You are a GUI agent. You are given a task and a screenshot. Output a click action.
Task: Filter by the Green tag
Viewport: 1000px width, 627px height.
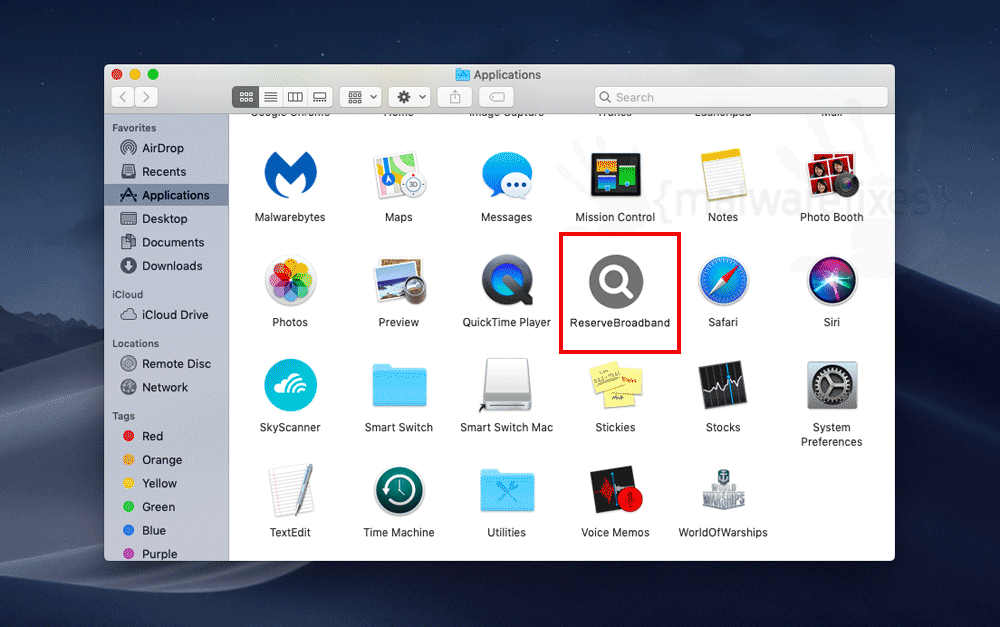tap(166, 507)
